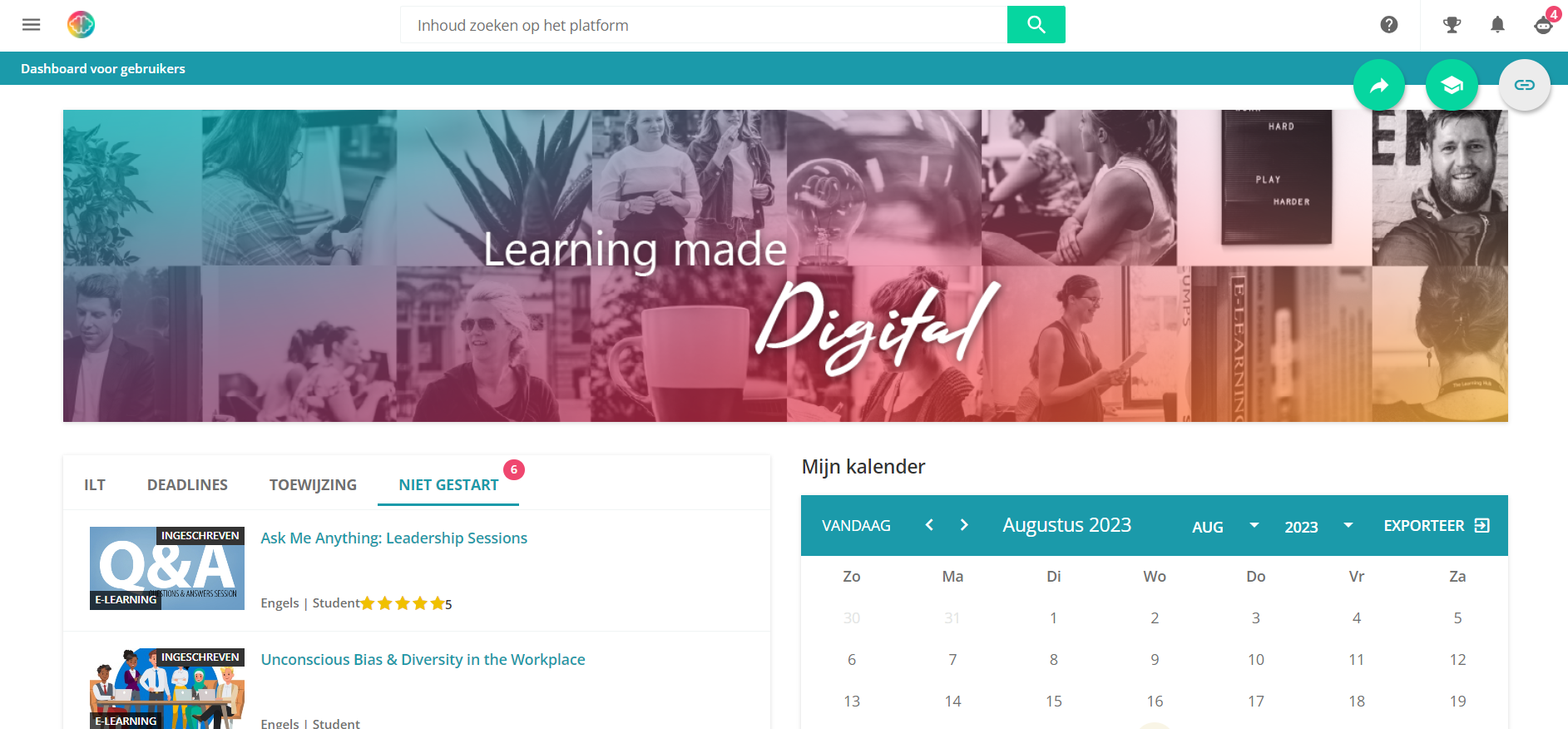Screen dimensions: 1568x729
Task: Switch to the DEADLINES tab
Action: [187, 484]
